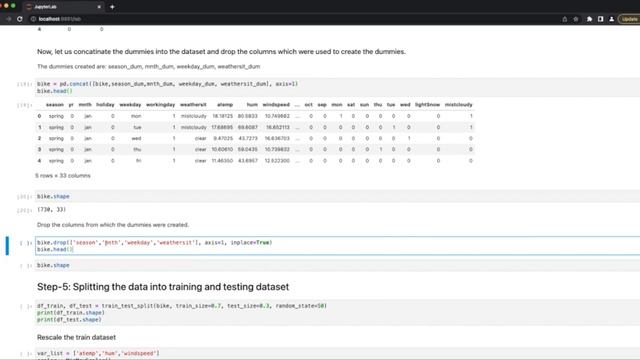640x360 pixels.
Task: Click the 'Now, let us concatenate' paragraph
Action: point(221,52)
